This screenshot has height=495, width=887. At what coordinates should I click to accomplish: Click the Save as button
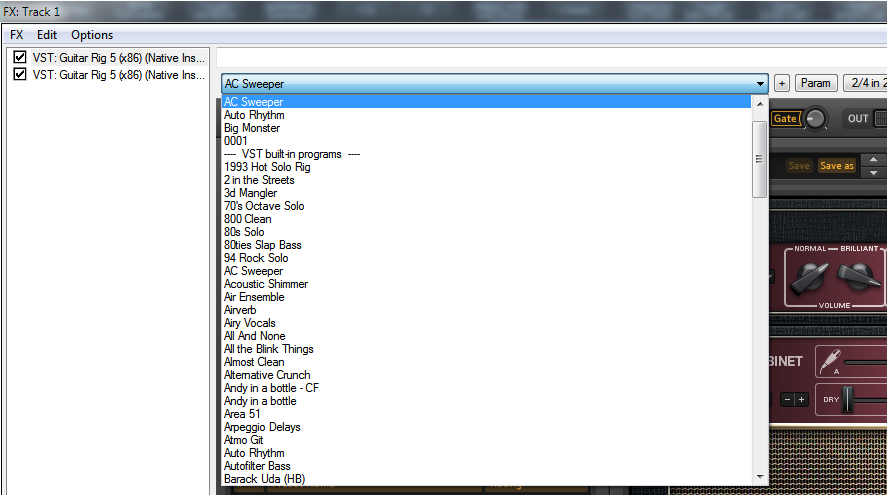837,166
